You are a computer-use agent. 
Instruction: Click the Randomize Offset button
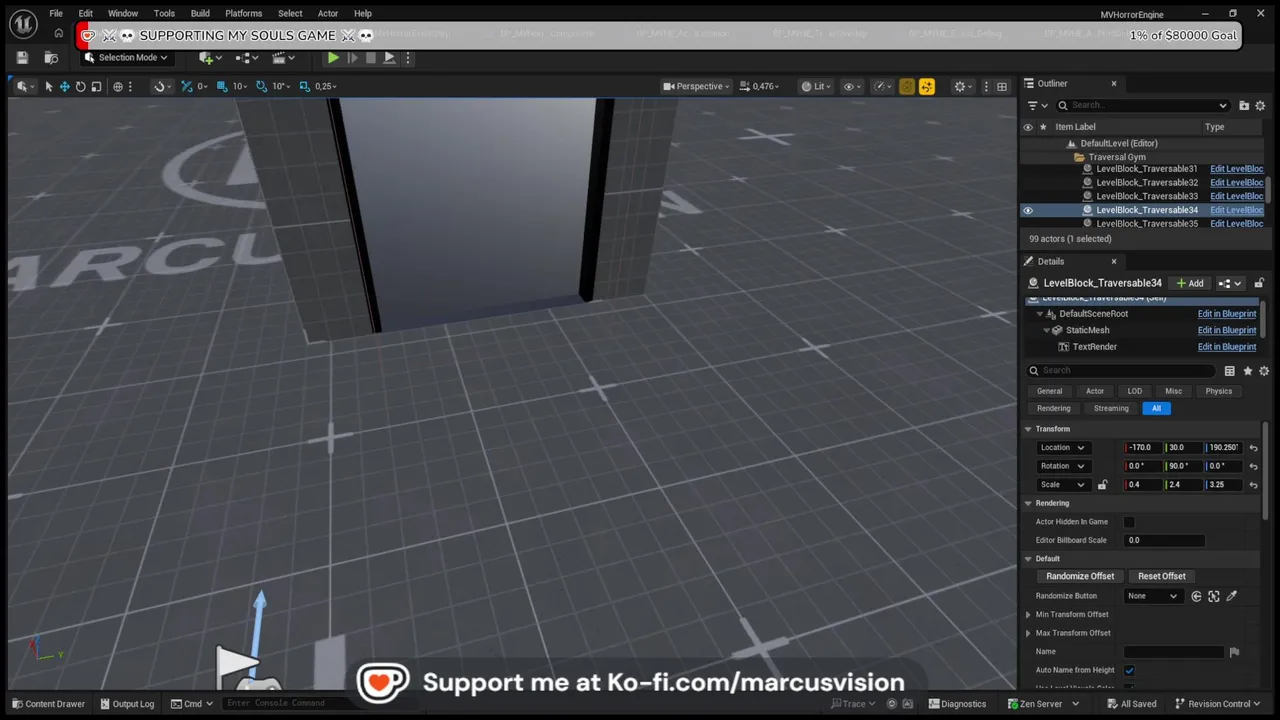(x=1080, y=576)
